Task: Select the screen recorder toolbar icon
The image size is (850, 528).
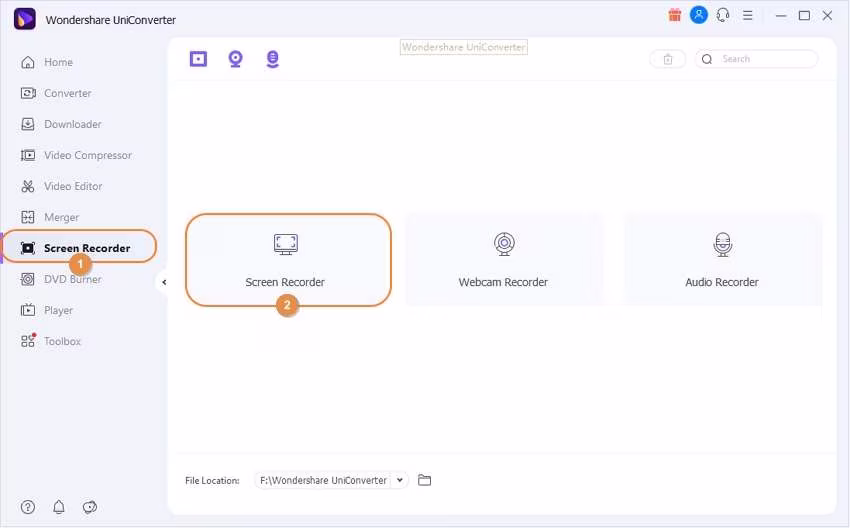Action: point(198,59)
